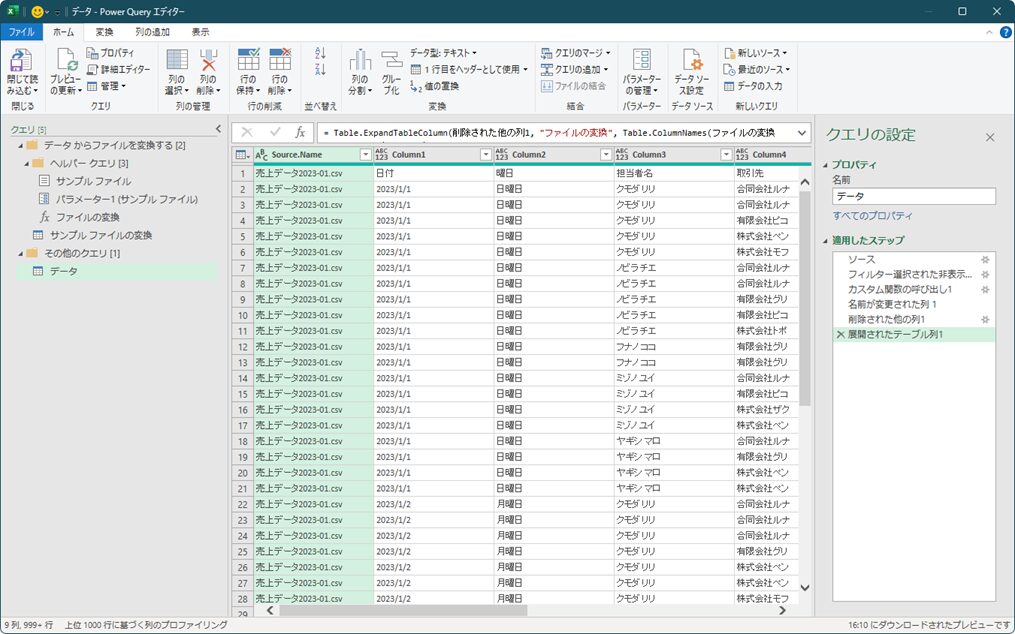This screenshot has width=1015, height=634.
Task: Click データの入力 (Enter Data)
Action: click(753, 86)
